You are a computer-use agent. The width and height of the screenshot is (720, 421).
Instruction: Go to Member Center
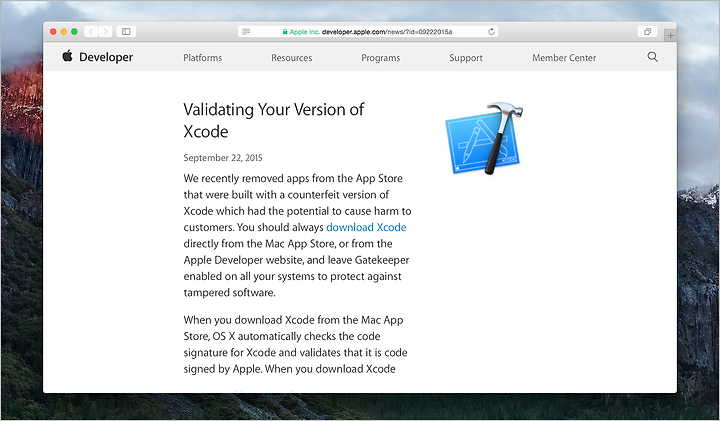(x=564, y=58)
